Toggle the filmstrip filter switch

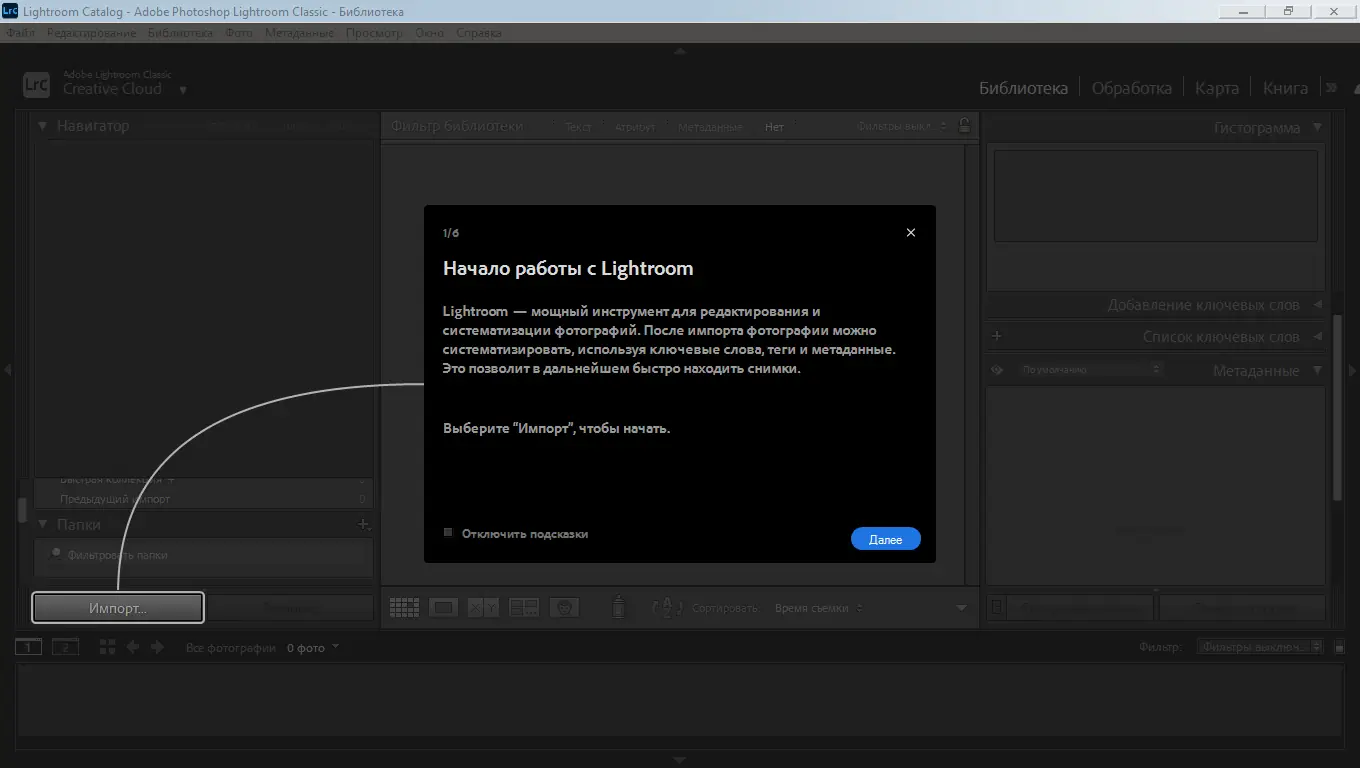1340,647
